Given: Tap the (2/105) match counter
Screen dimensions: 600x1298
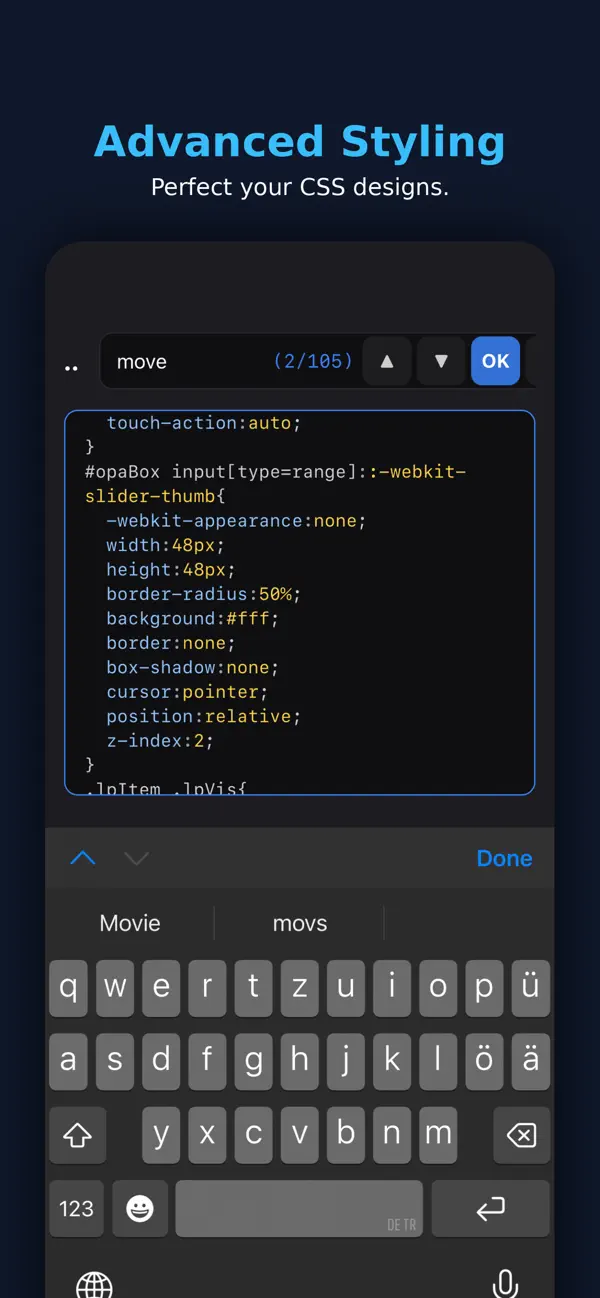Looking at the screenshot, I should tap(313, 361).
